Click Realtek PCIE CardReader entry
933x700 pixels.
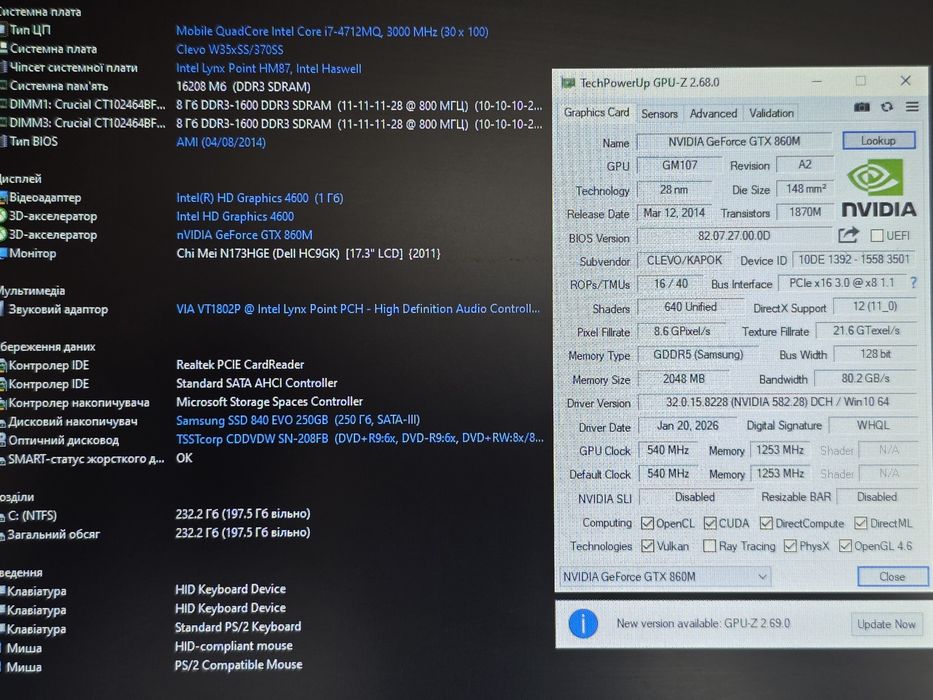240,364
